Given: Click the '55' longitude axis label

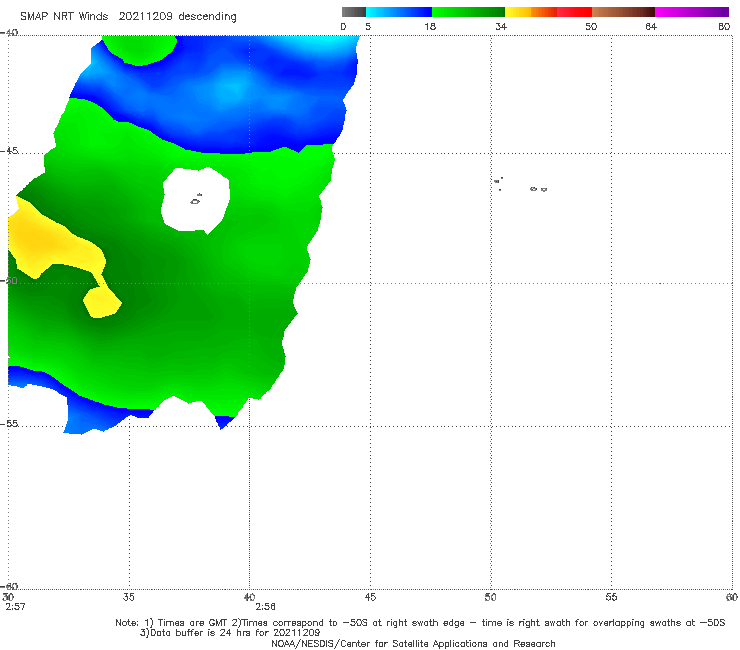Looking at the screenshot, I should point(611,597).
